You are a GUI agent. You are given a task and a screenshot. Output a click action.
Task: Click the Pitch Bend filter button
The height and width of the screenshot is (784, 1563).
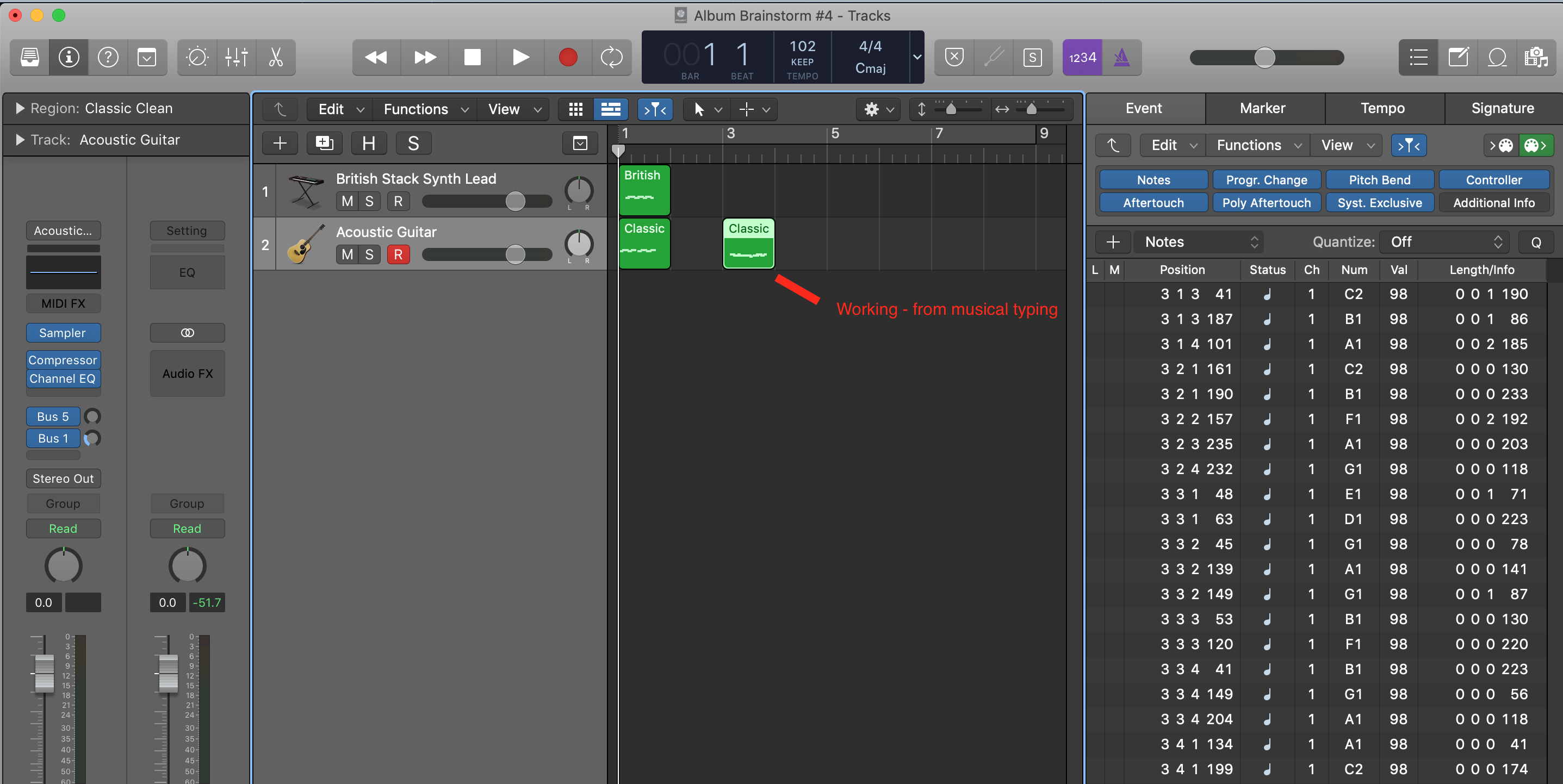pos(1379,179)
